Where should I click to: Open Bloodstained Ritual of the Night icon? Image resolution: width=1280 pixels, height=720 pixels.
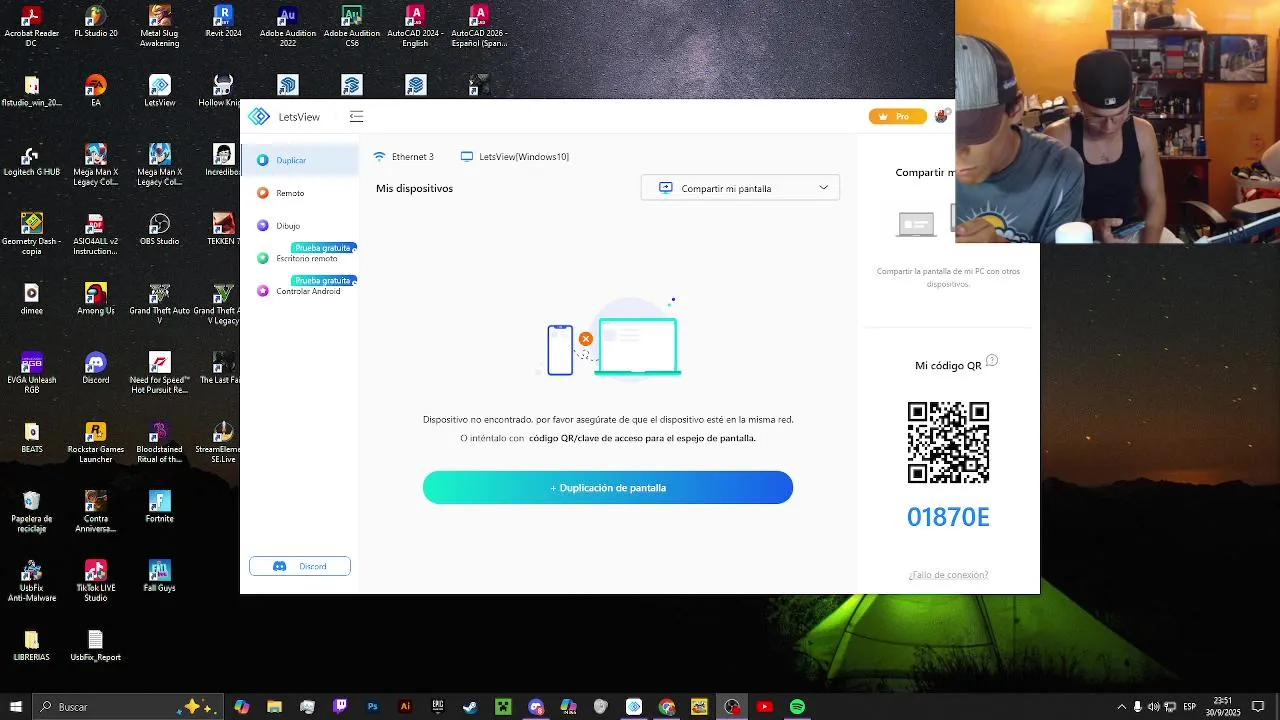(x=160, y=443)
